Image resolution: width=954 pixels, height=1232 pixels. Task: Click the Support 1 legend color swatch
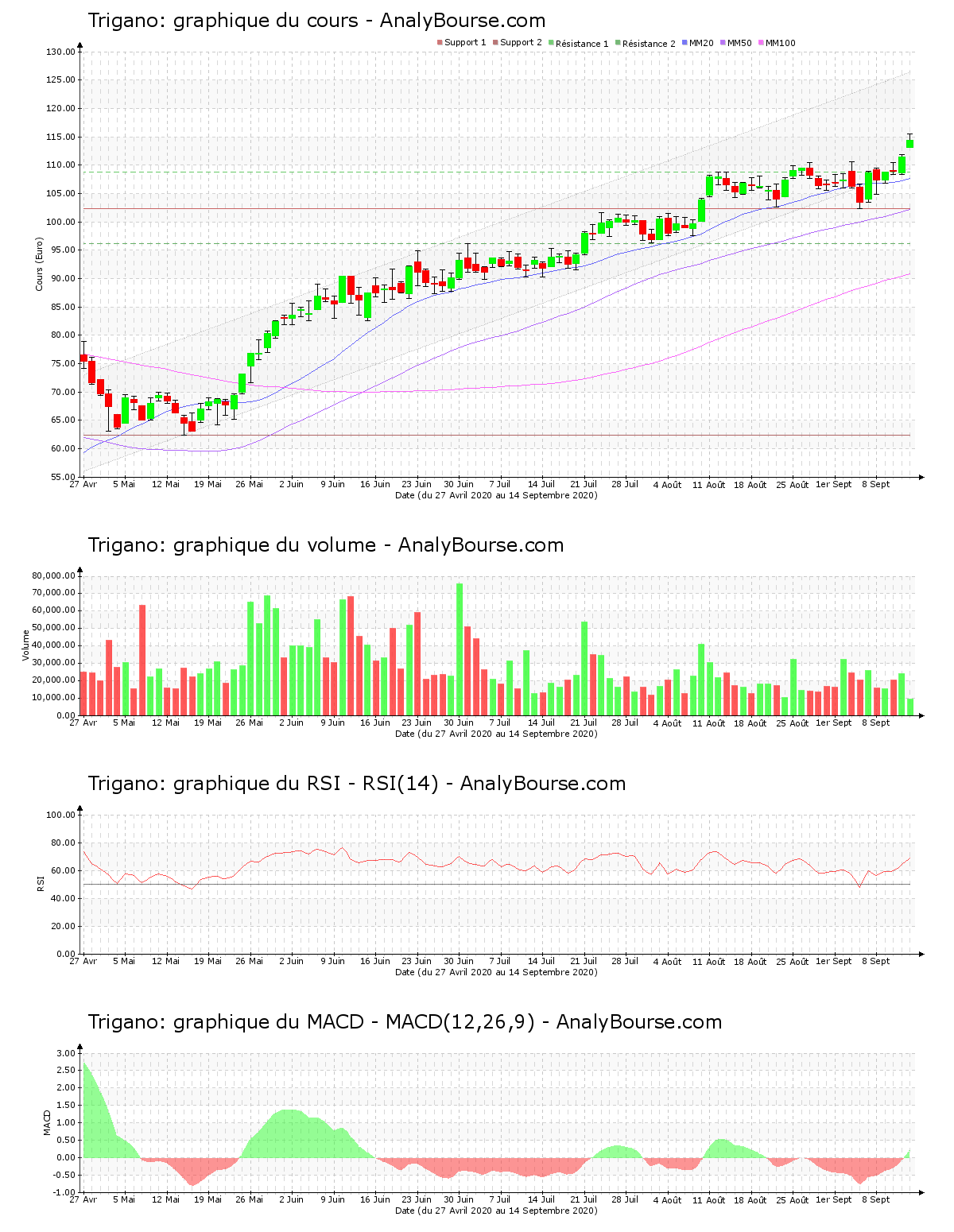coord(440,43)
